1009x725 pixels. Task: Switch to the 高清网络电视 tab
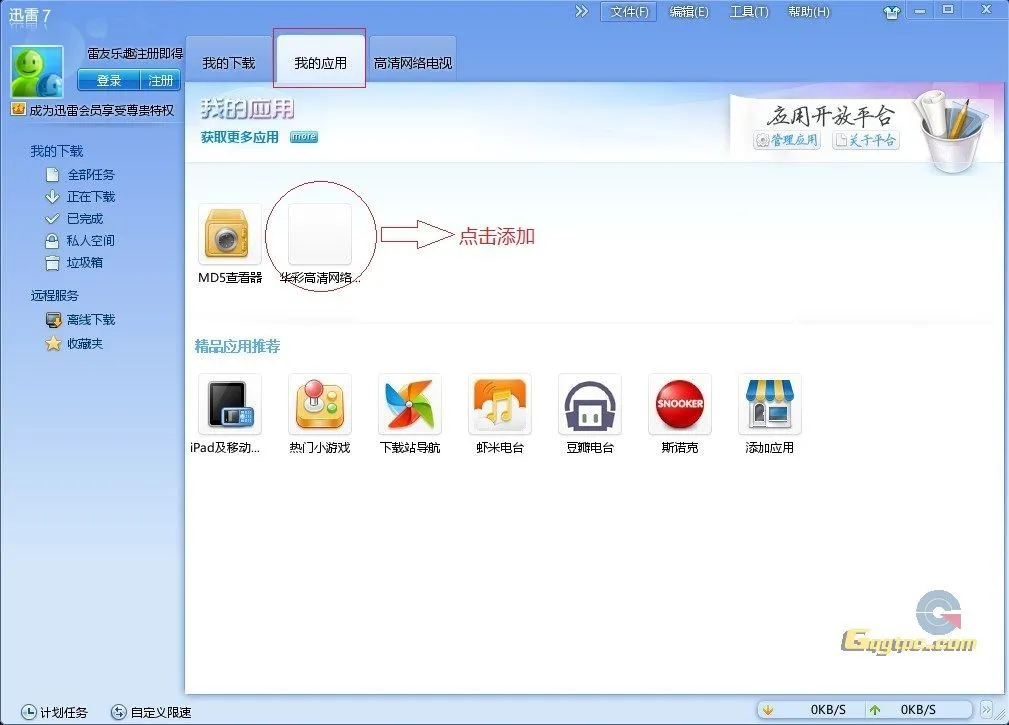413,59
